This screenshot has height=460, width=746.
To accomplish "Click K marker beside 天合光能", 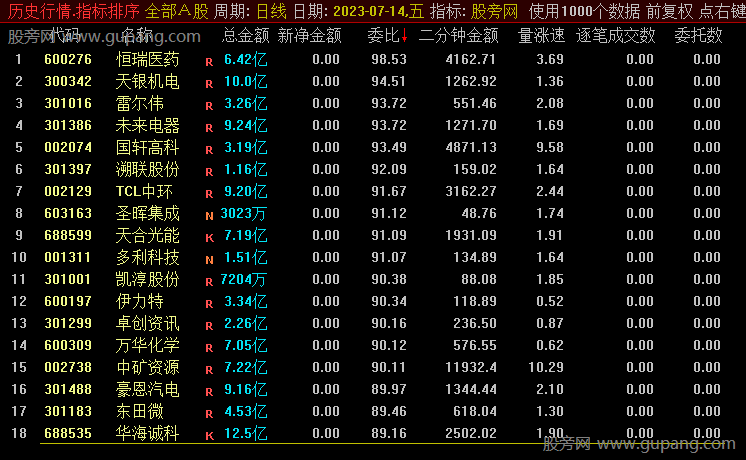I will (209, 238).
